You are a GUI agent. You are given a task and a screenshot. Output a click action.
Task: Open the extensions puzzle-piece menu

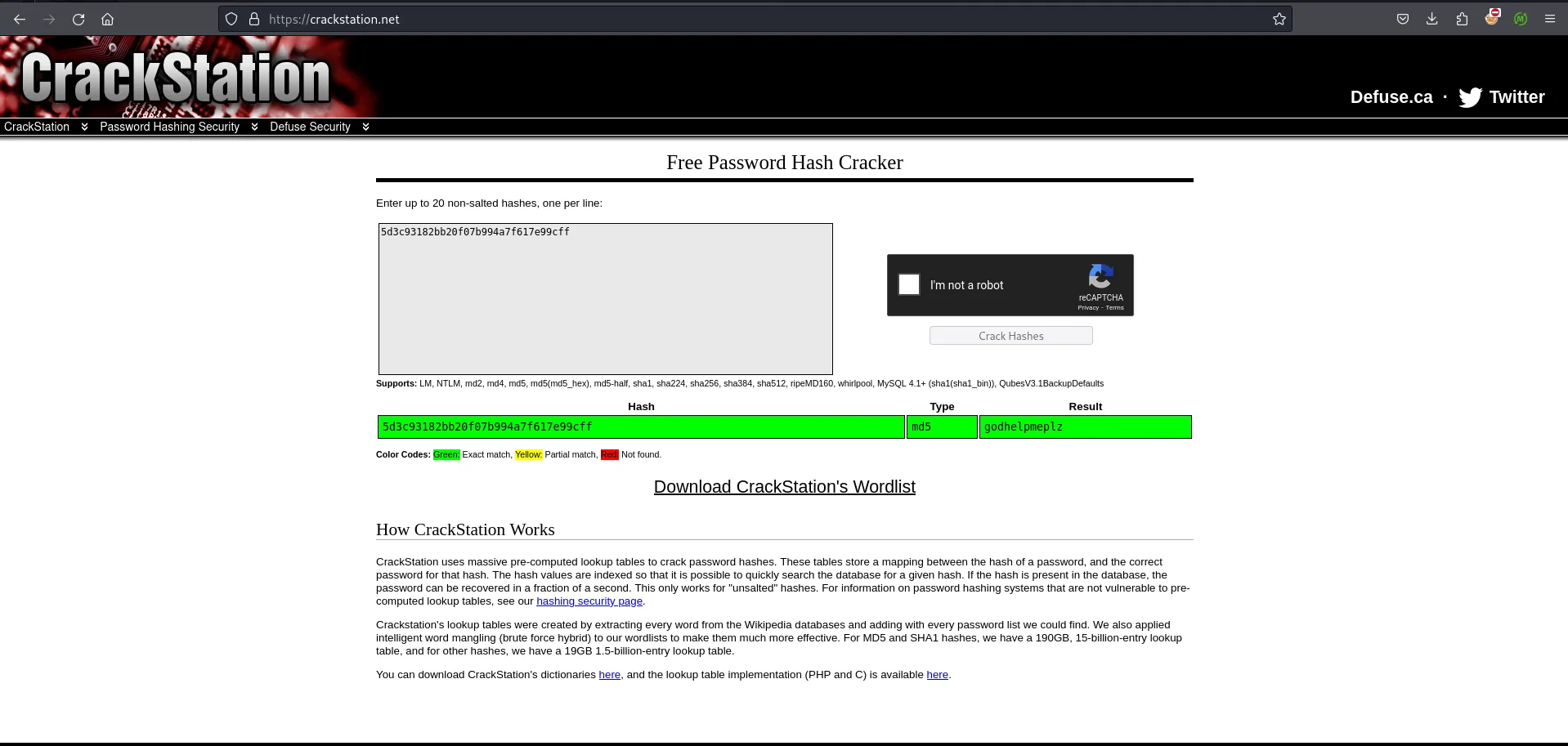(1462, 19)
